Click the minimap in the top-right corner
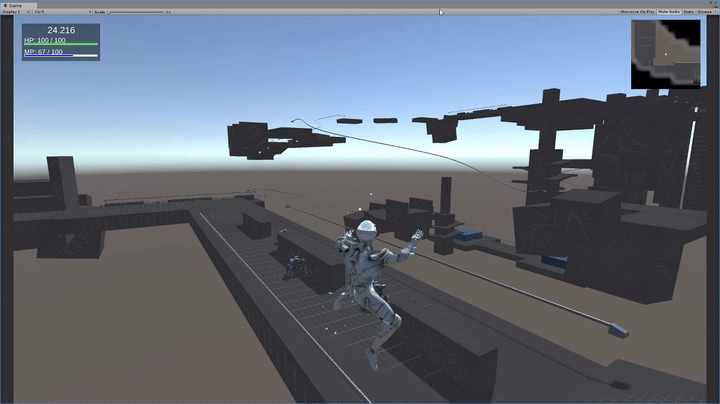Screen dimensions: 720x404 pos(666,54)
